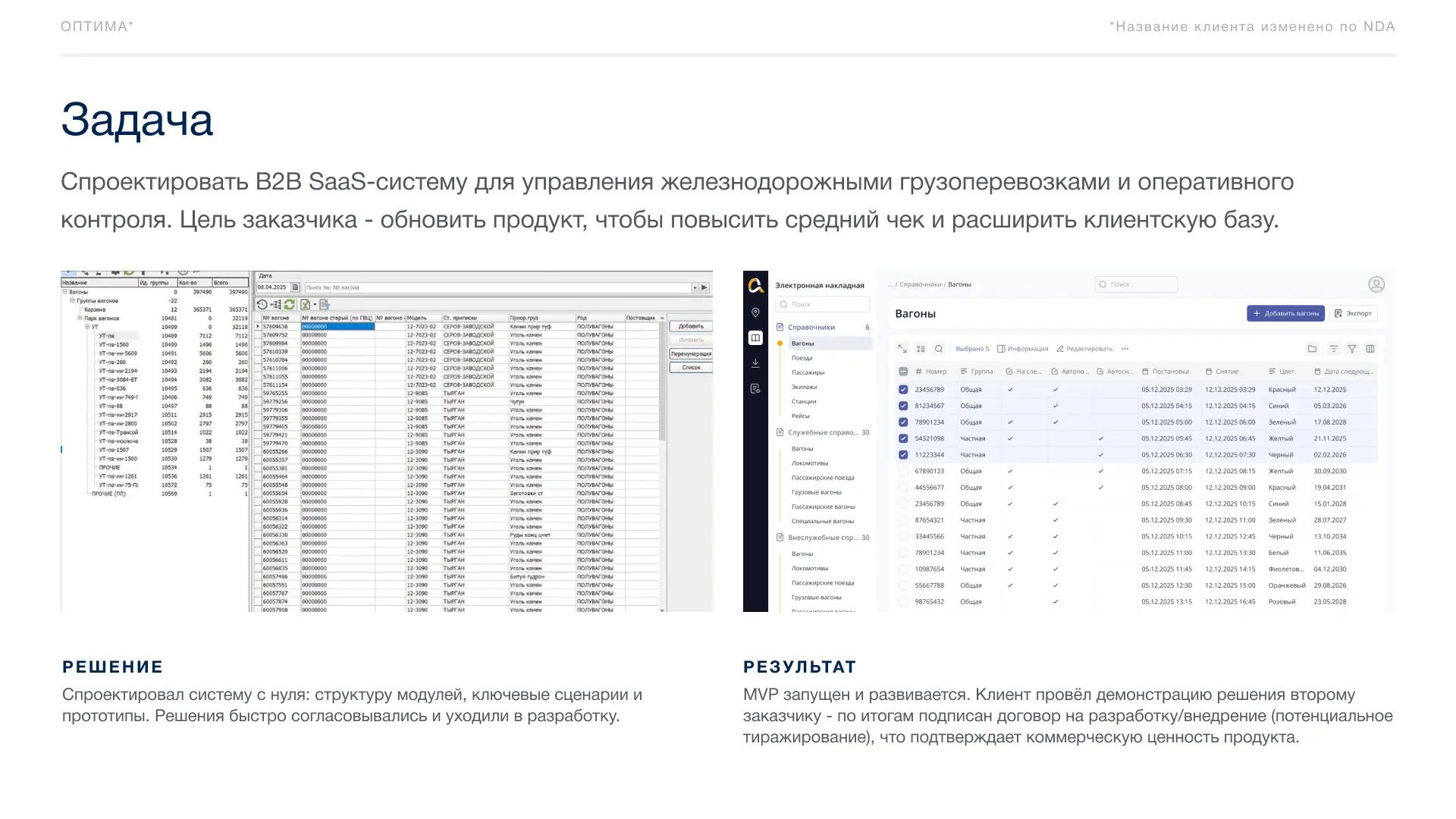Click the folder icon in table toolbar

[1312, 349]
